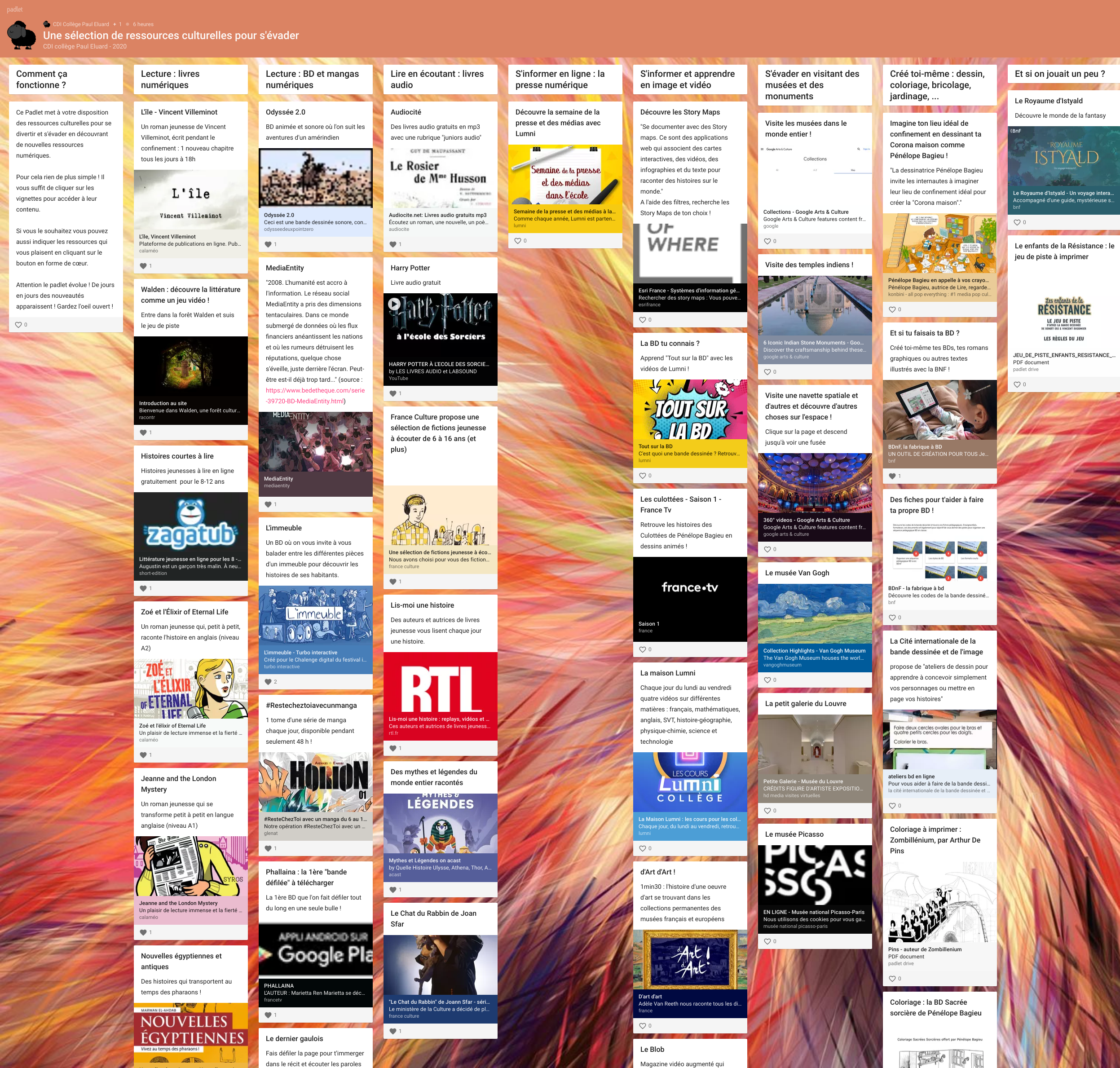Click heart under Phallaina post
The height and width of the screenshot is (1068, 1120).
click(x=268, y=1015)
